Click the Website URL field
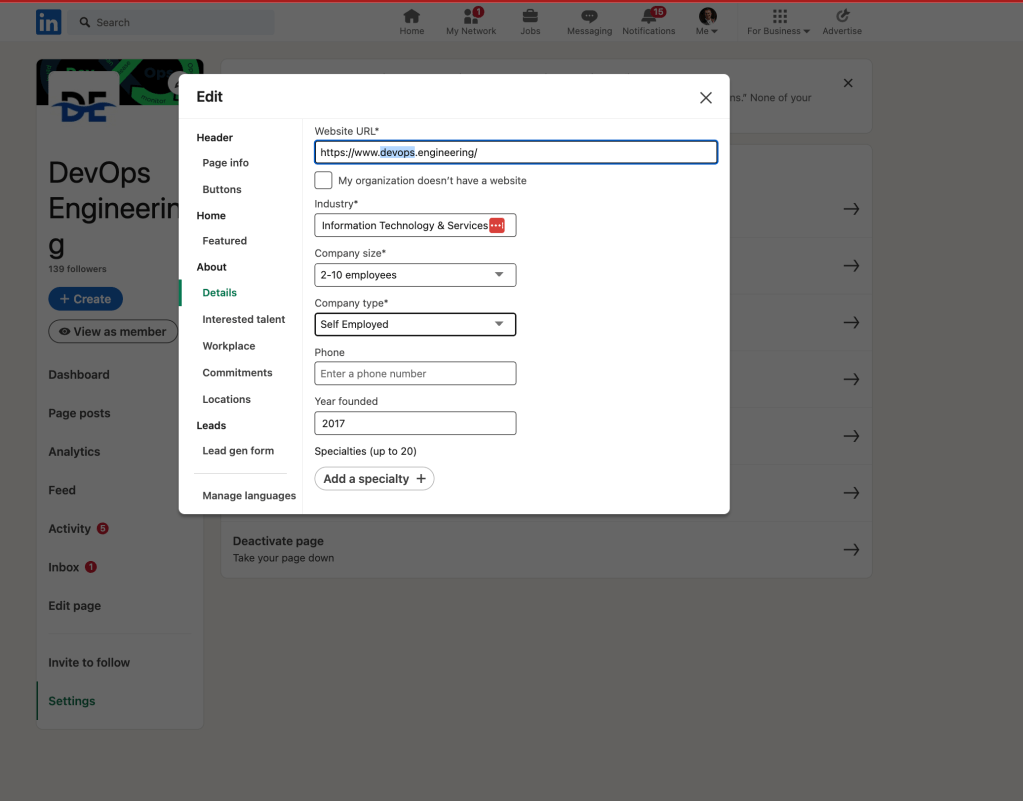 coord(515,152)
